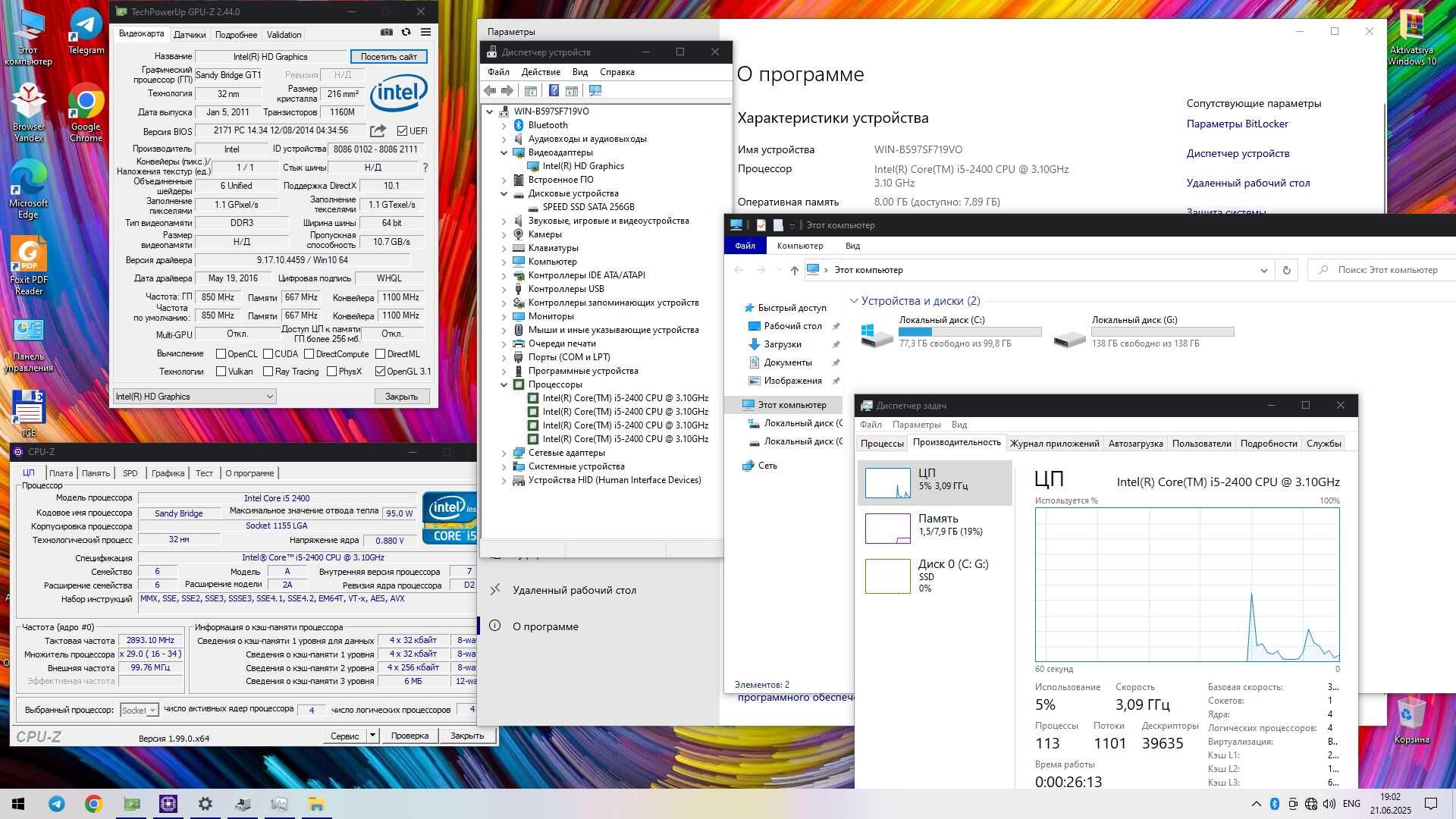This screenshot has width=1456, height=819.
Task: Toggle Ray Tracing checkbox in GPU-Z
Action: point(268,372)
